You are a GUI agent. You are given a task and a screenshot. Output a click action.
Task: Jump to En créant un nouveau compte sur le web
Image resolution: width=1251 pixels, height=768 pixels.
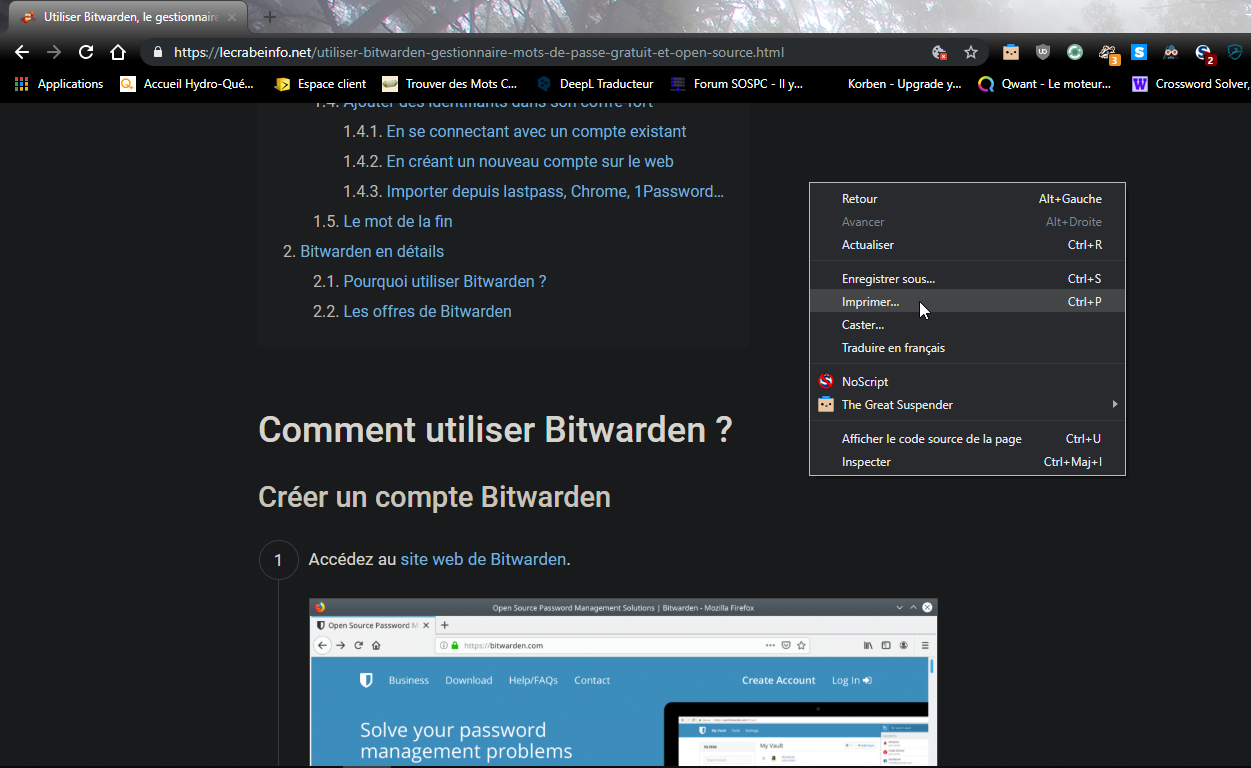[530, 161]
